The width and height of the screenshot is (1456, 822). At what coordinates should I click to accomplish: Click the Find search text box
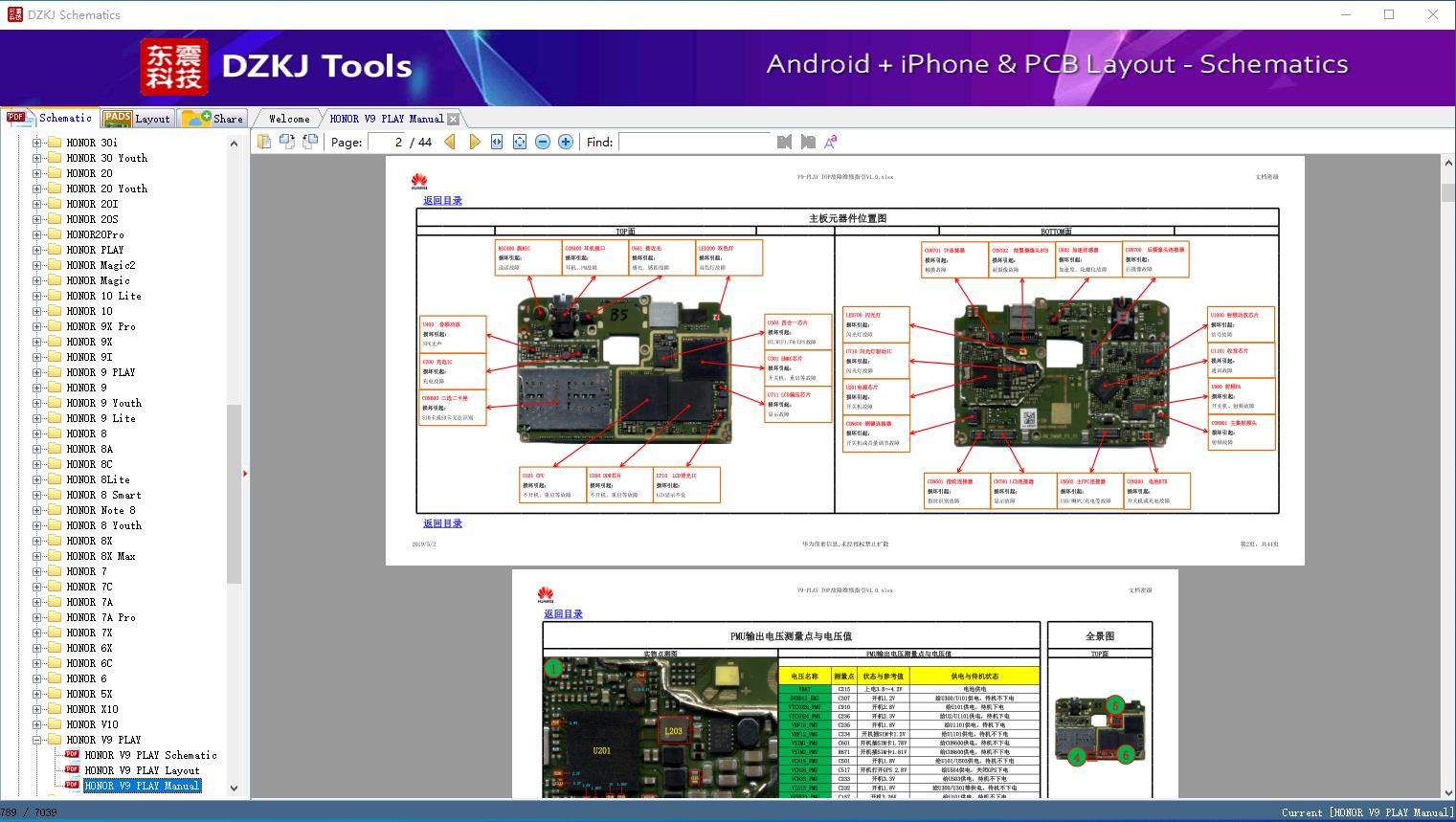(x=695, y=142)
